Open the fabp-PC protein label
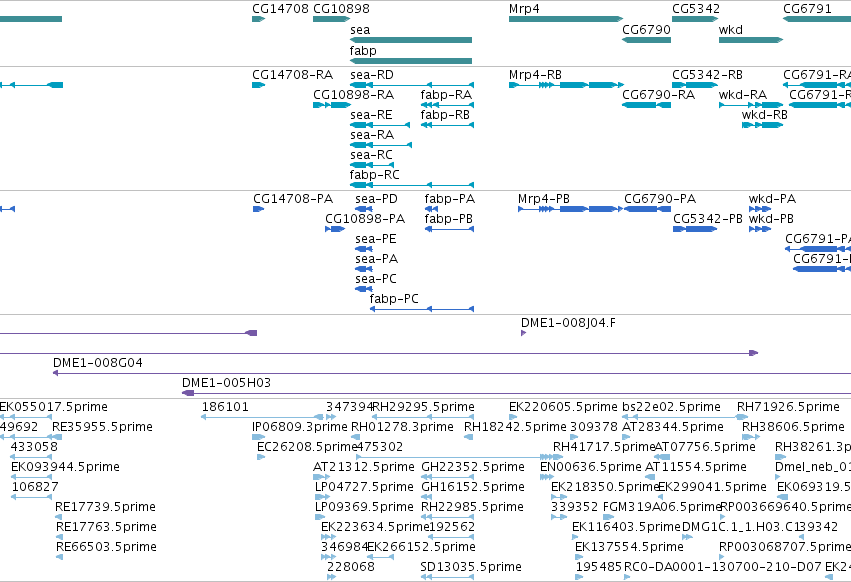Screen dimensions: 851x582 click(394, 299)
